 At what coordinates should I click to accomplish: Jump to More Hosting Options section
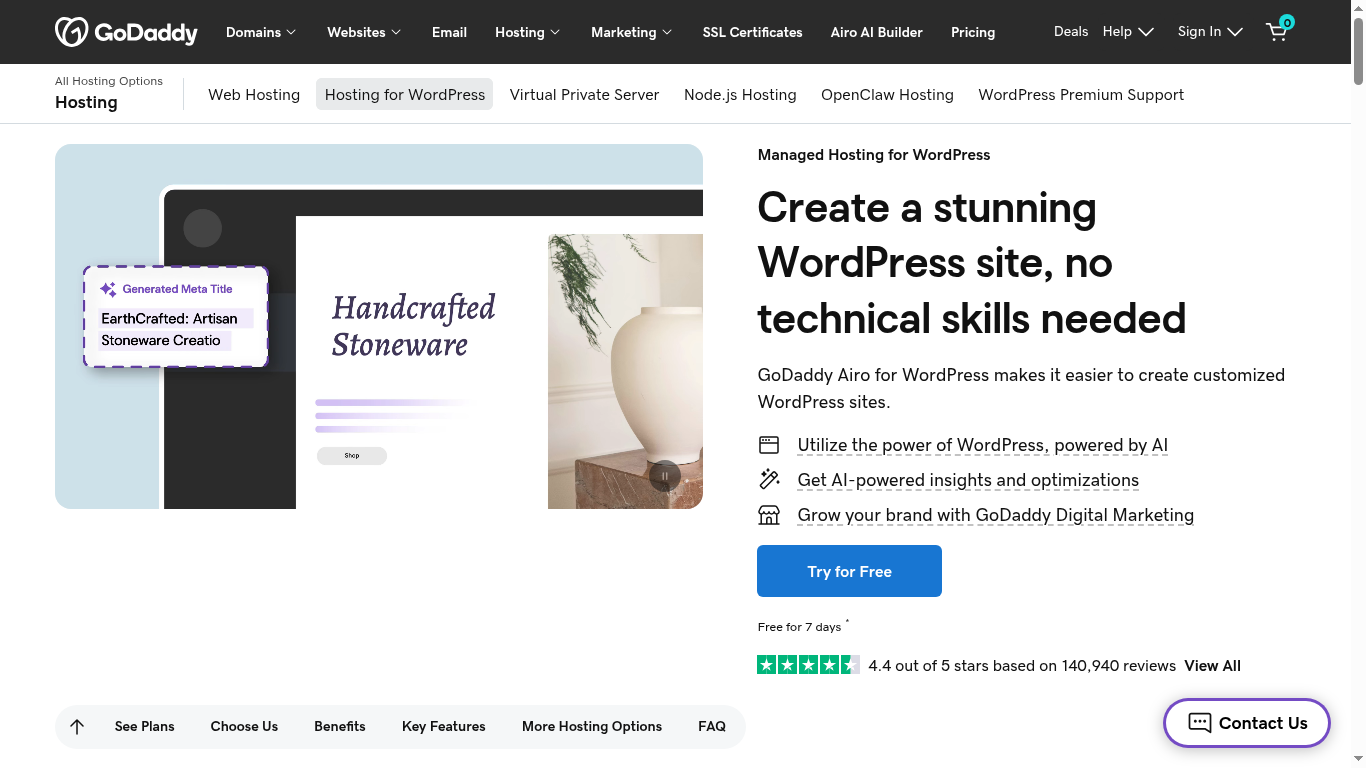tap(592, 727)
